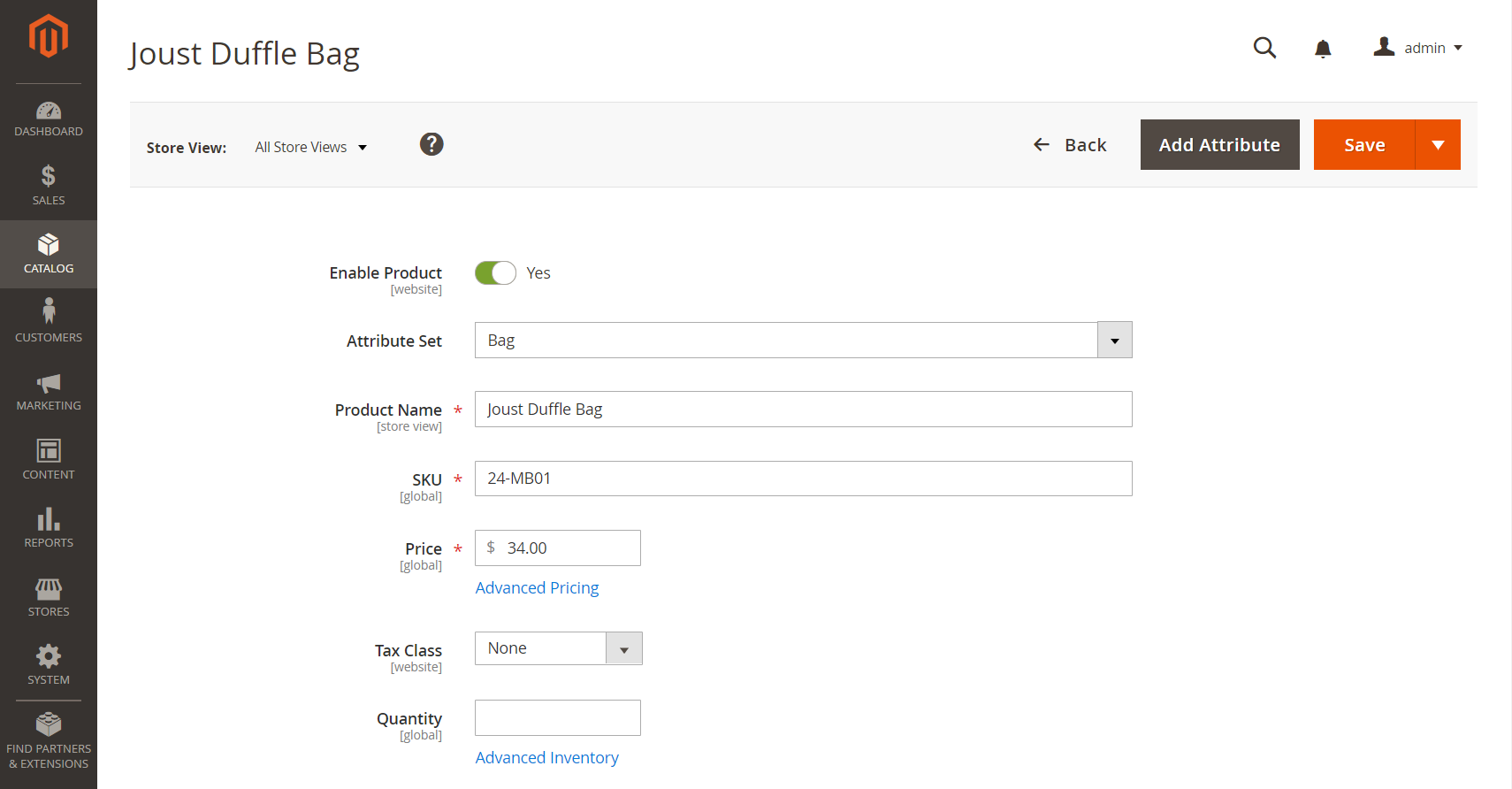
Task: Open the Tax Class dropdown
Action: (x=559, y=648)
